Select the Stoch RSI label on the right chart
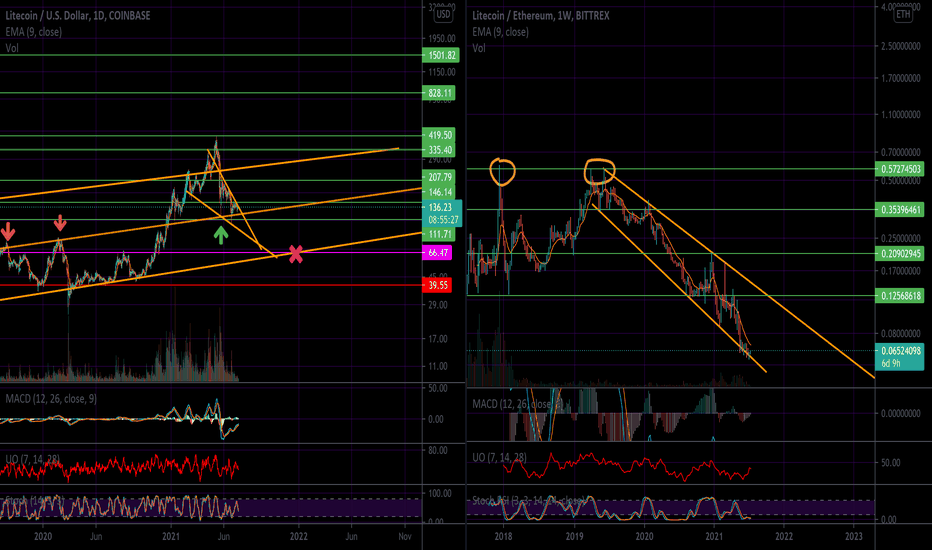This screenshot has width=932, height=550. 528,501
